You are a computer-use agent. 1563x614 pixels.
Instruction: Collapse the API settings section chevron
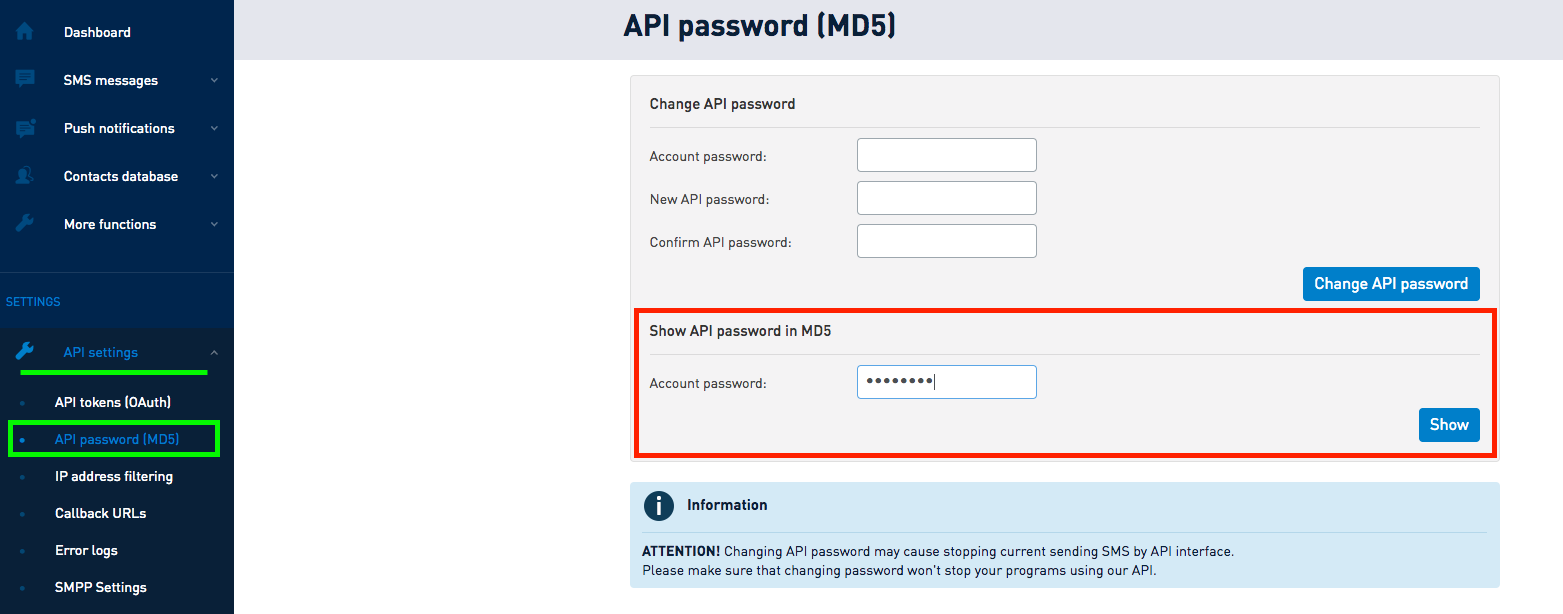(x=214, y=352)
